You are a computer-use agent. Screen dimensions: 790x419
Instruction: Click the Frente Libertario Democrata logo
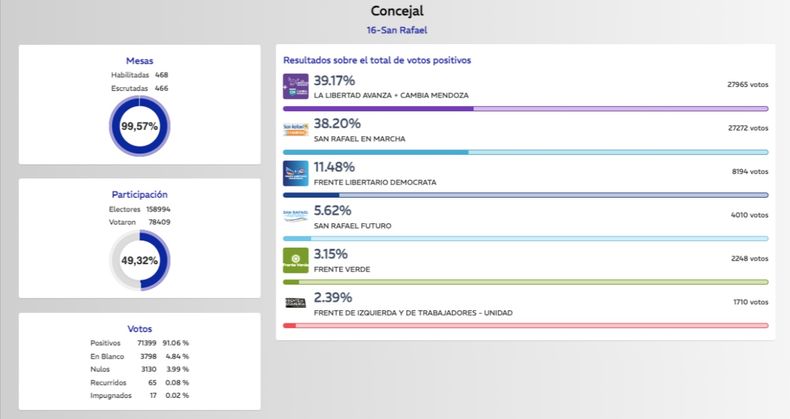point(296,173)
